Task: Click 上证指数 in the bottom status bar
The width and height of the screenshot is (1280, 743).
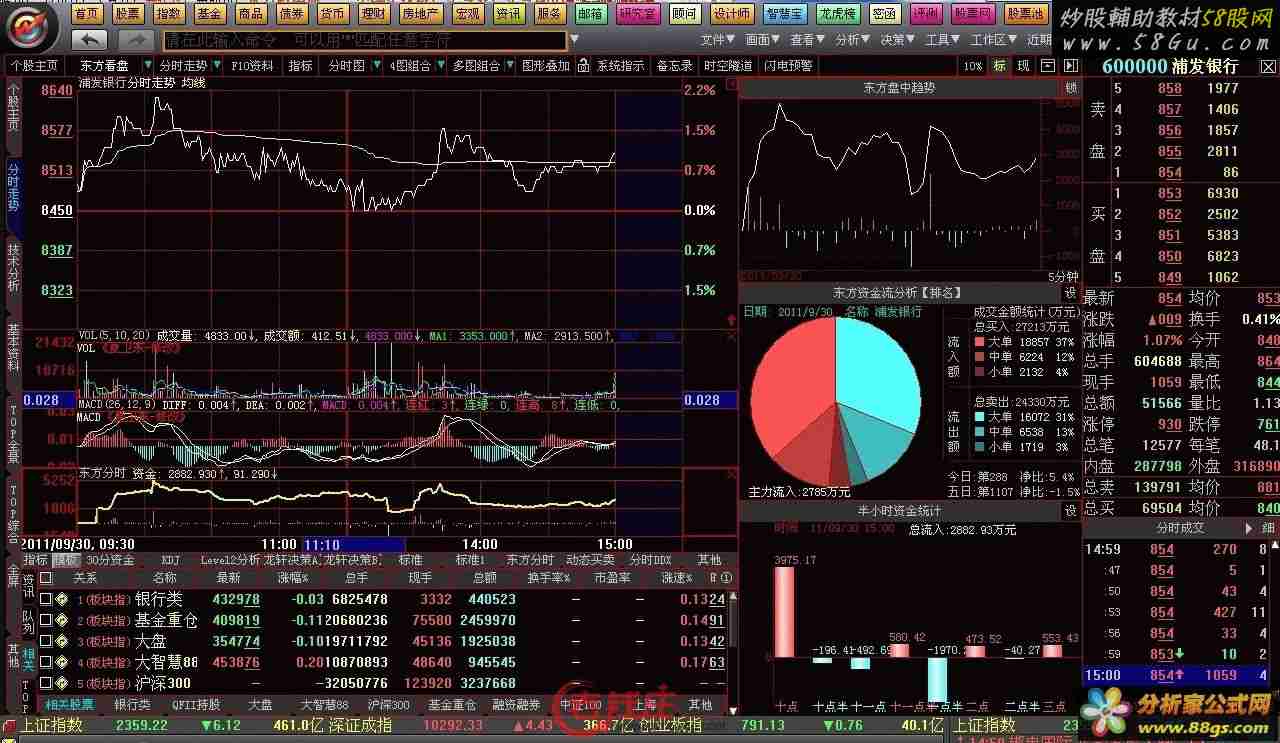Action: [52, 725]
